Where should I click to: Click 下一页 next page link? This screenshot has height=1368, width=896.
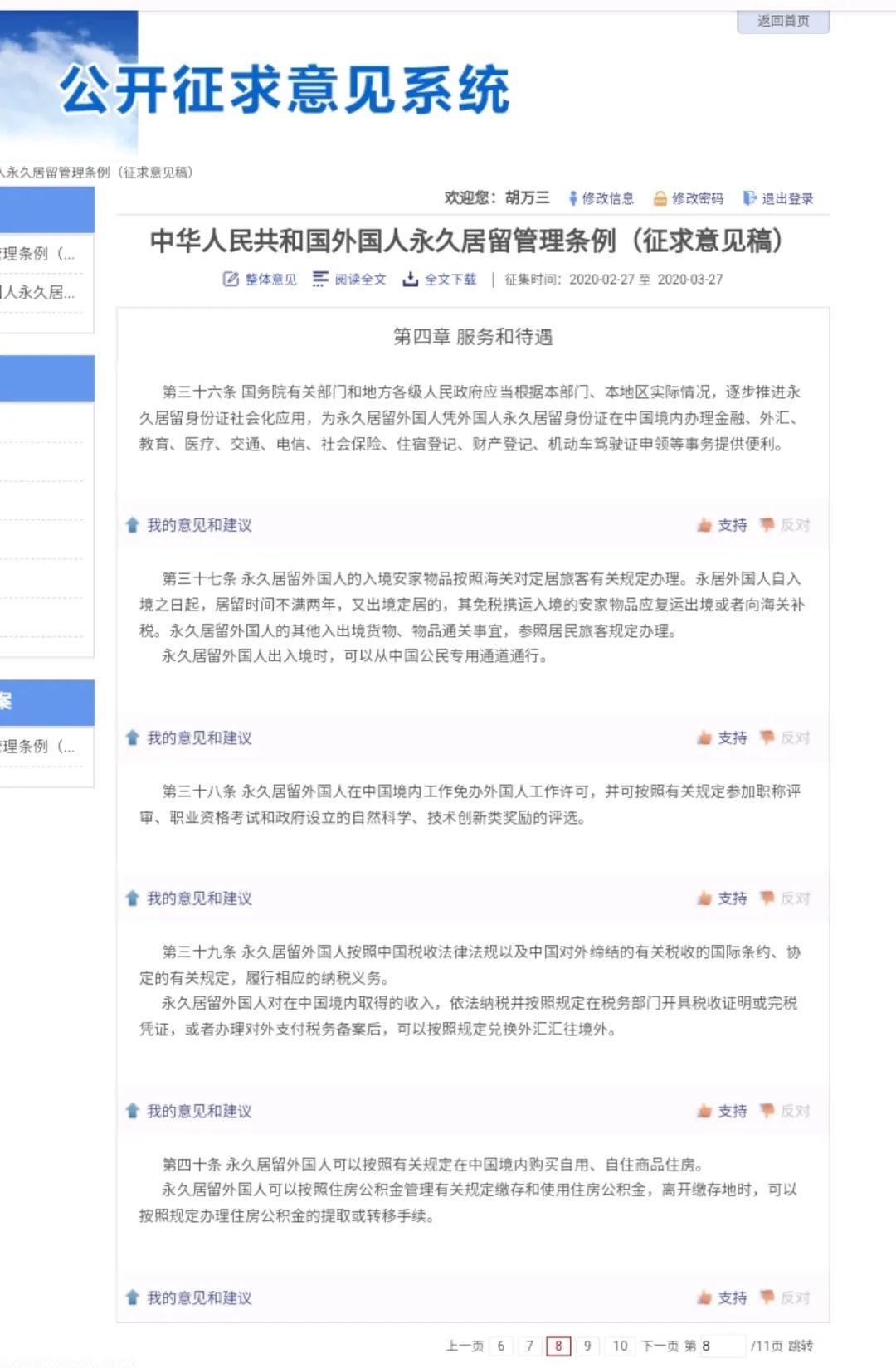[x=660, y=1346]
